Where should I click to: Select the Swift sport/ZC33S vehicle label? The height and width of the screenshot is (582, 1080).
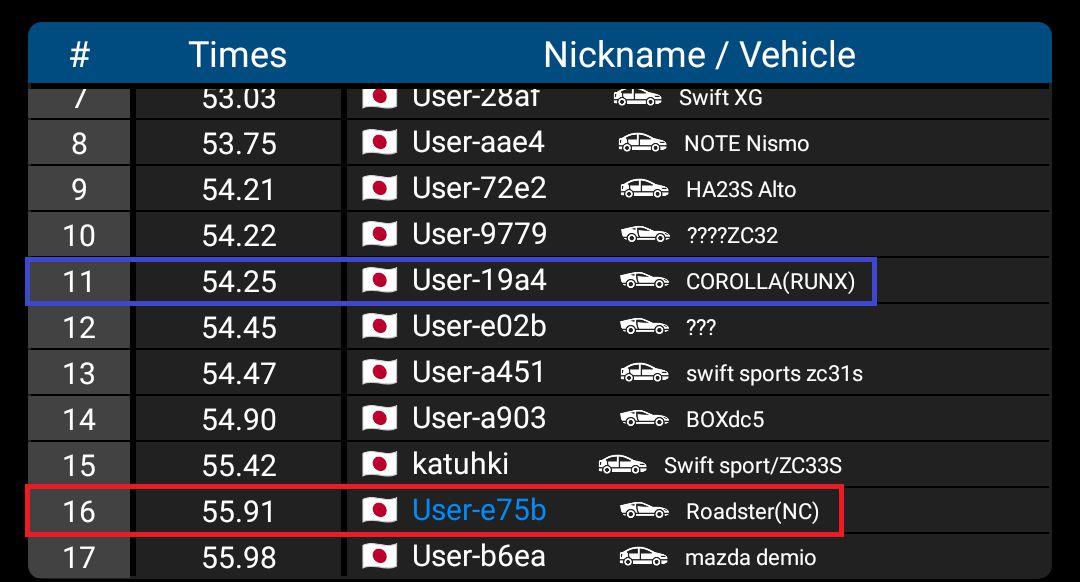[752, 465]
